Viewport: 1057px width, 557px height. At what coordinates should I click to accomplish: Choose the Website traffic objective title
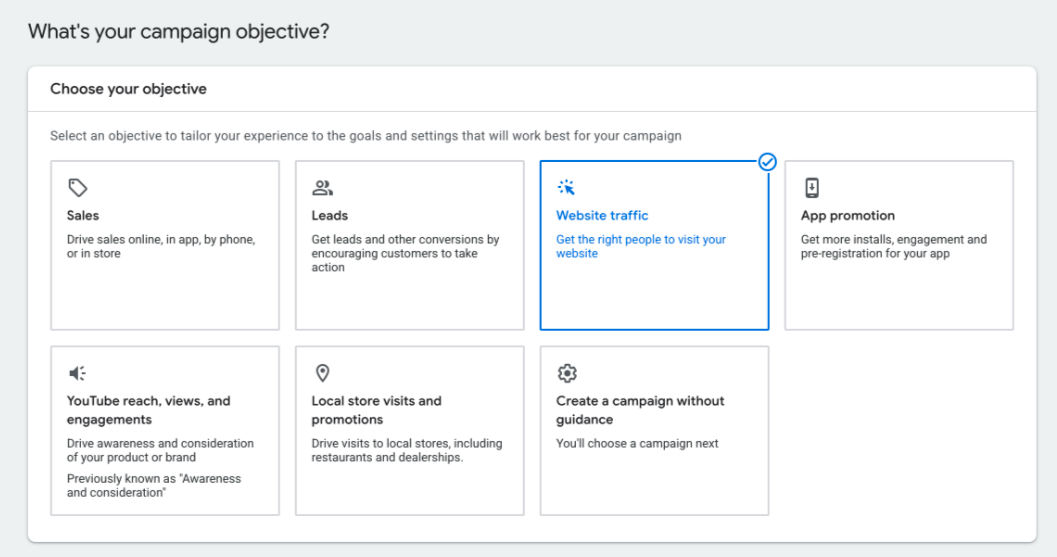(602, 216)
